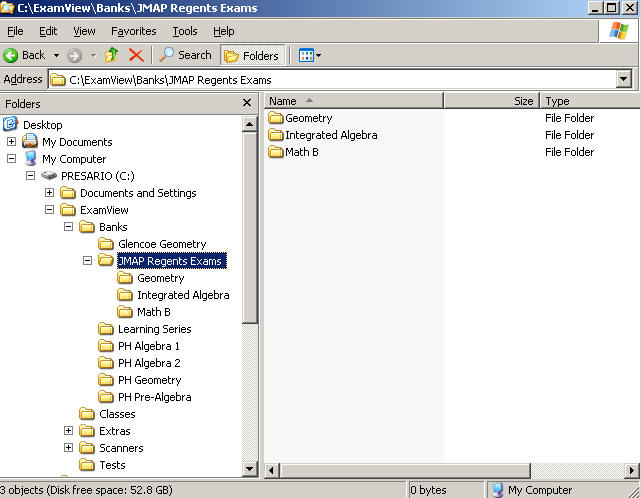Collapse My Computer tree node
Image resolution: width=641 pixels, height=498 pixels.
tap(11, 159)
